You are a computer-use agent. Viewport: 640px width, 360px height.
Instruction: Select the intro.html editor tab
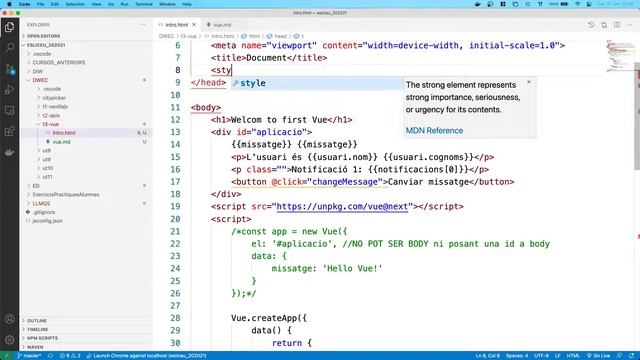click(x=177, y=25)
